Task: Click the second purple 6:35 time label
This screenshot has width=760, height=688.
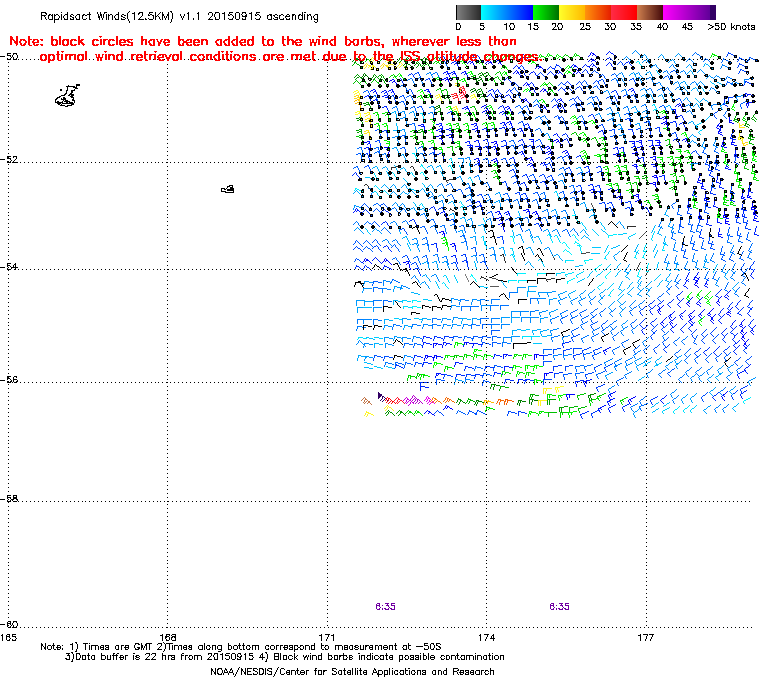Action: (x=559, y=607)
